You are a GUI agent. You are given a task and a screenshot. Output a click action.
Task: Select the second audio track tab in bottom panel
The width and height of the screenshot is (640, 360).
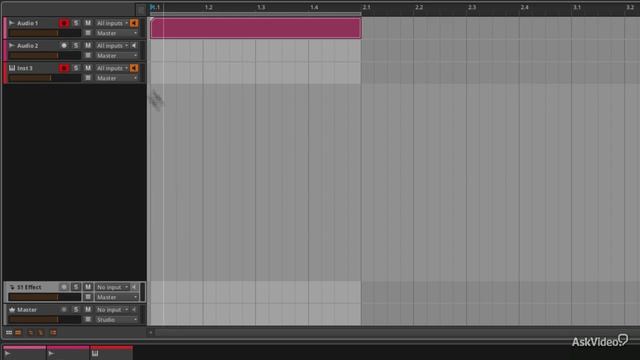[68, 353]
